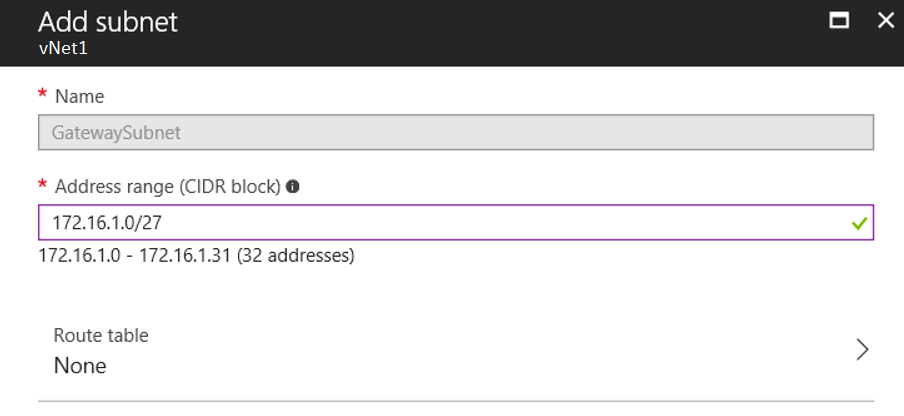Click info icon beside Address range label
This screenshot has width=904, height=416.
click(x=293, y=187)
